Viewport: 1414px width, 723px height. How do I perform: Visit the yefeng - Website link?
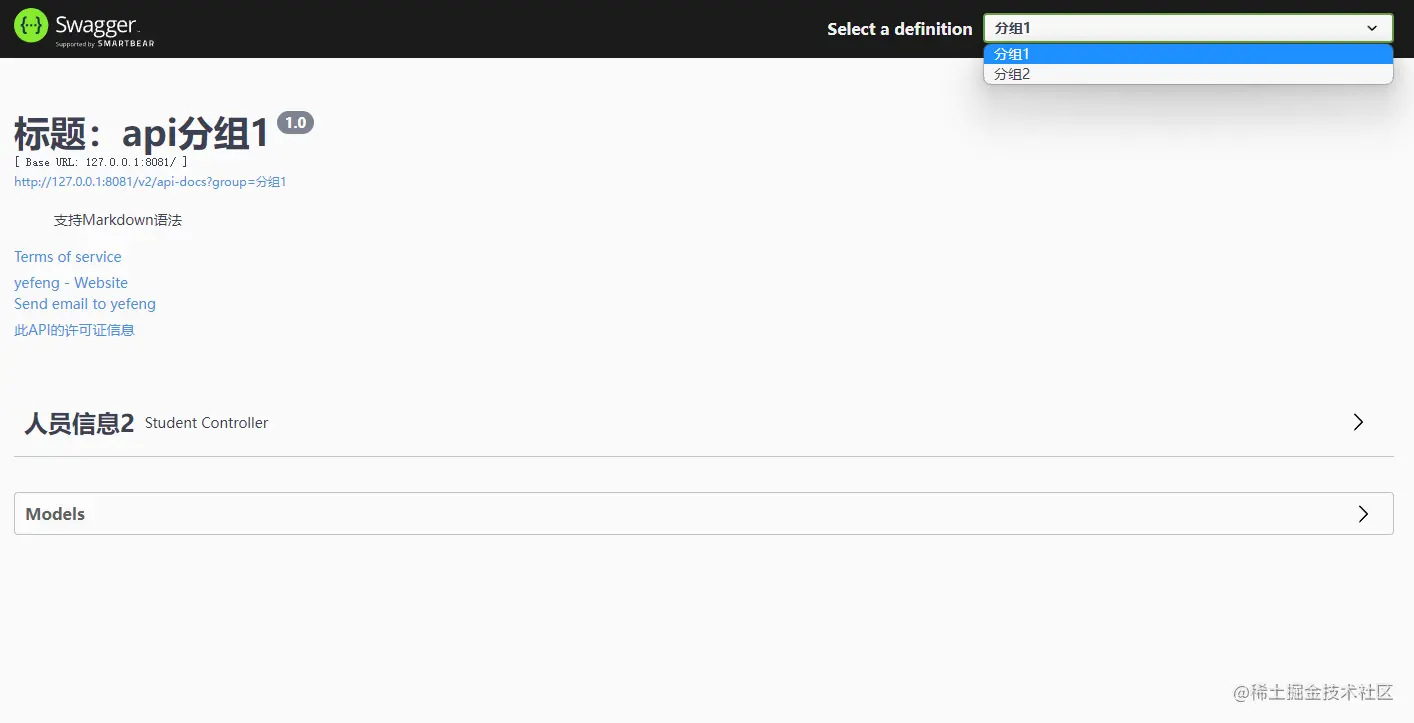pos(71,283)
